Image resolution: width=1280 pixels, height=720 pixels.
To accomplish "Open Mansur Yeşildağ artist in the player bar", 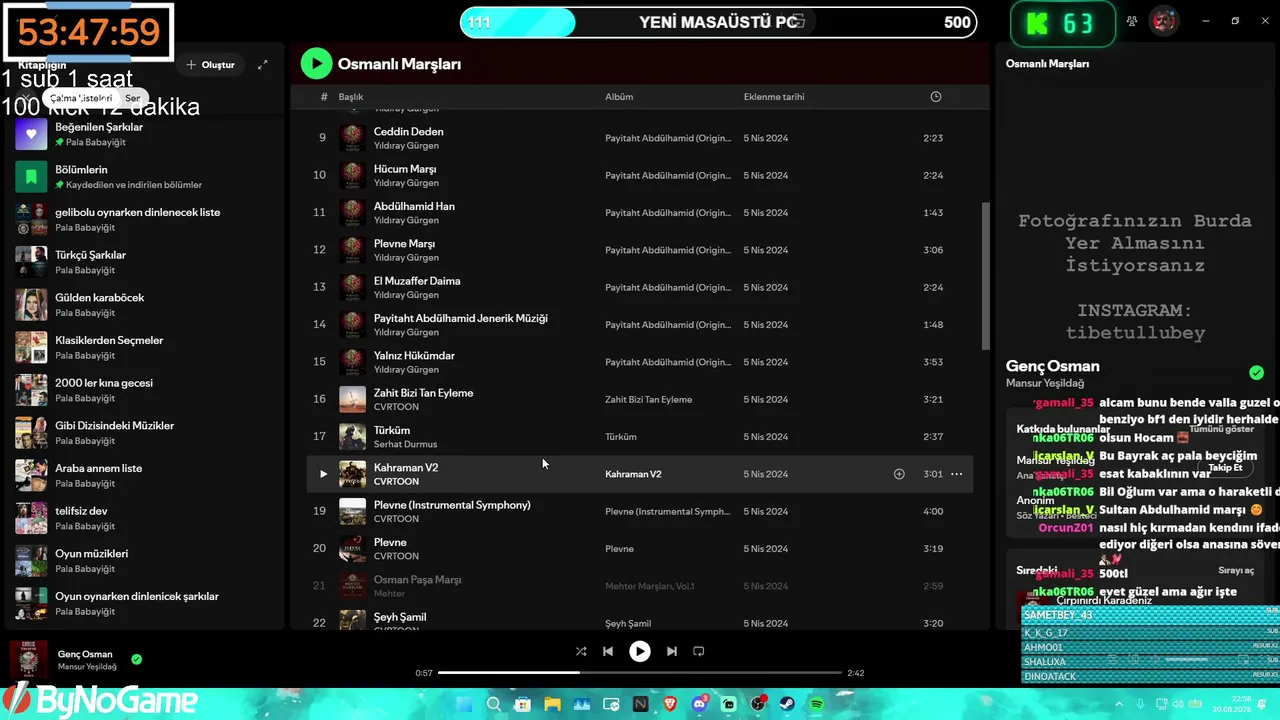I will pos(87,667).
